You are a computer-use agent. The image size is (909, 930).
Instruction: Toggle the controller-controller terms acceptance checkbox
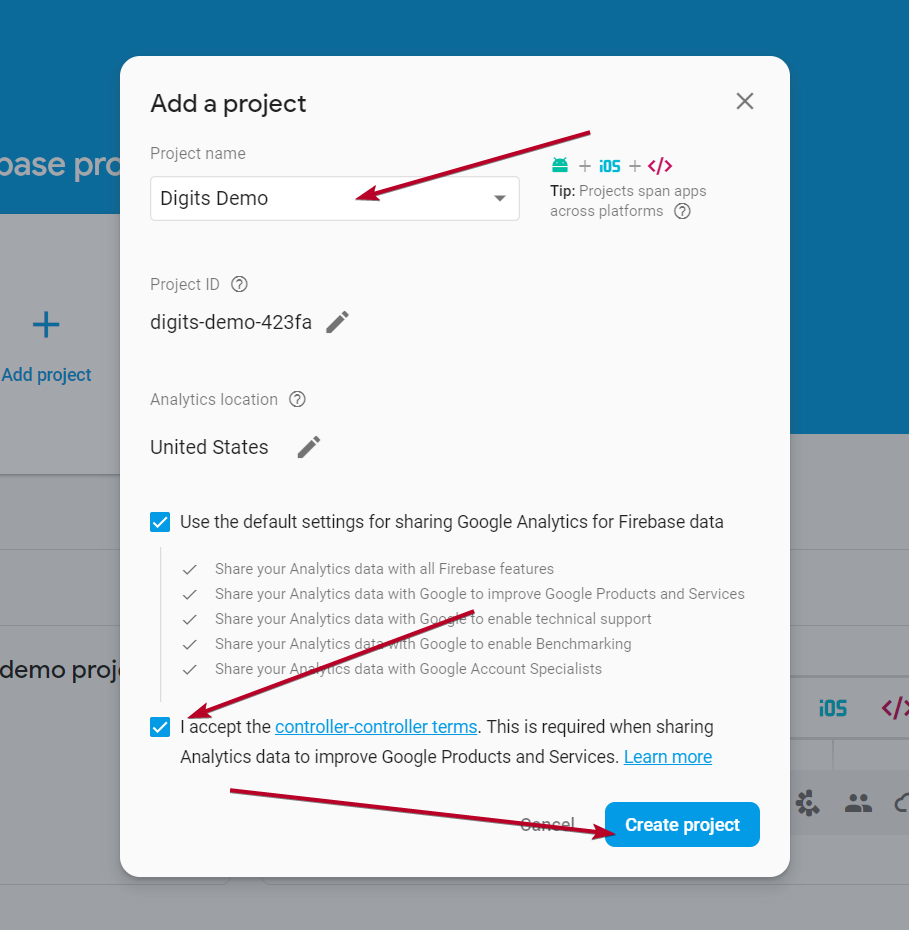tap(160, 727)
